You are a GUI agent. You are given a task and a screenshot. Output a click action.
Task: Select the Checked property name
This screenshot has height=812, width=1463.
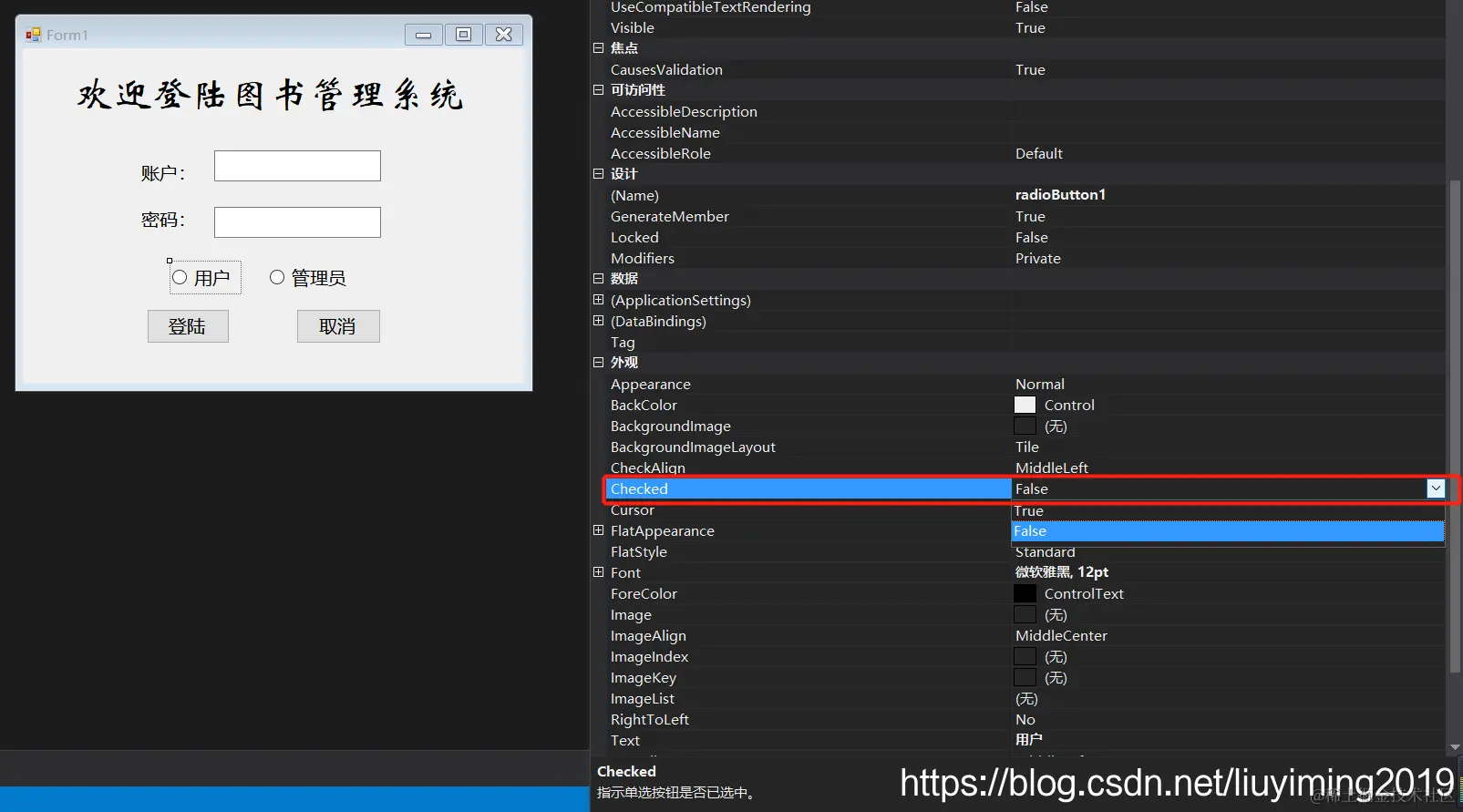coord(639,488)
